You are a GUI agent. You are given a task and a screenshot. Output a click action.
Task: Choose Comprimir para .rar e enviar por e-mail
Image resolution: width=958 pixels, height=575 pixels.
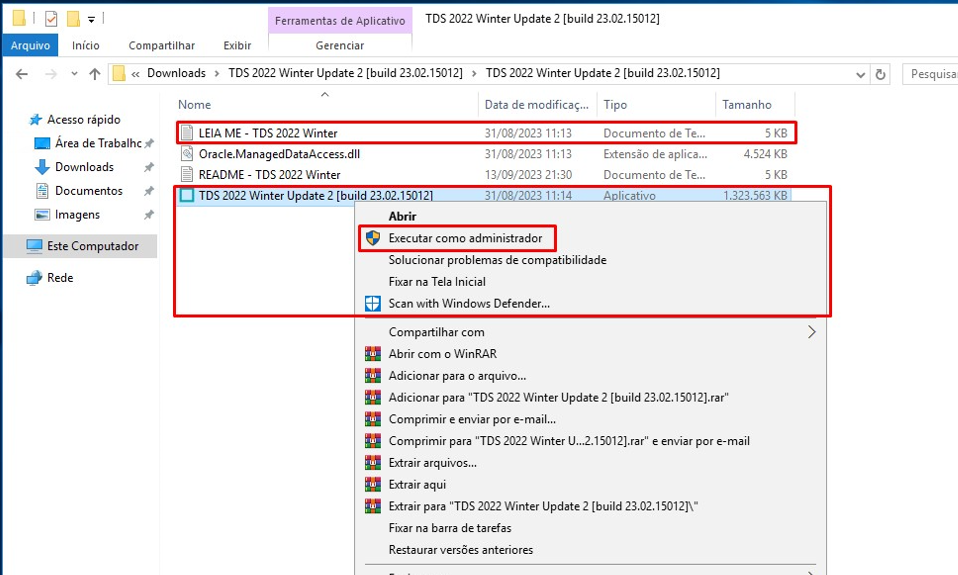[x=569, y=441]
